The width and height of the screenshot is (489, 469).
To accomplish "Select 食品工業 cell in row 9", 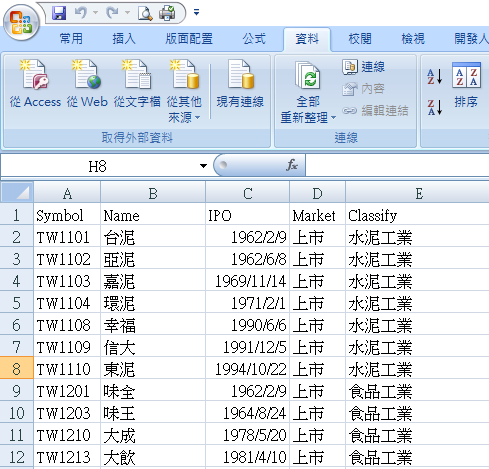I will [x=418, y=391].
